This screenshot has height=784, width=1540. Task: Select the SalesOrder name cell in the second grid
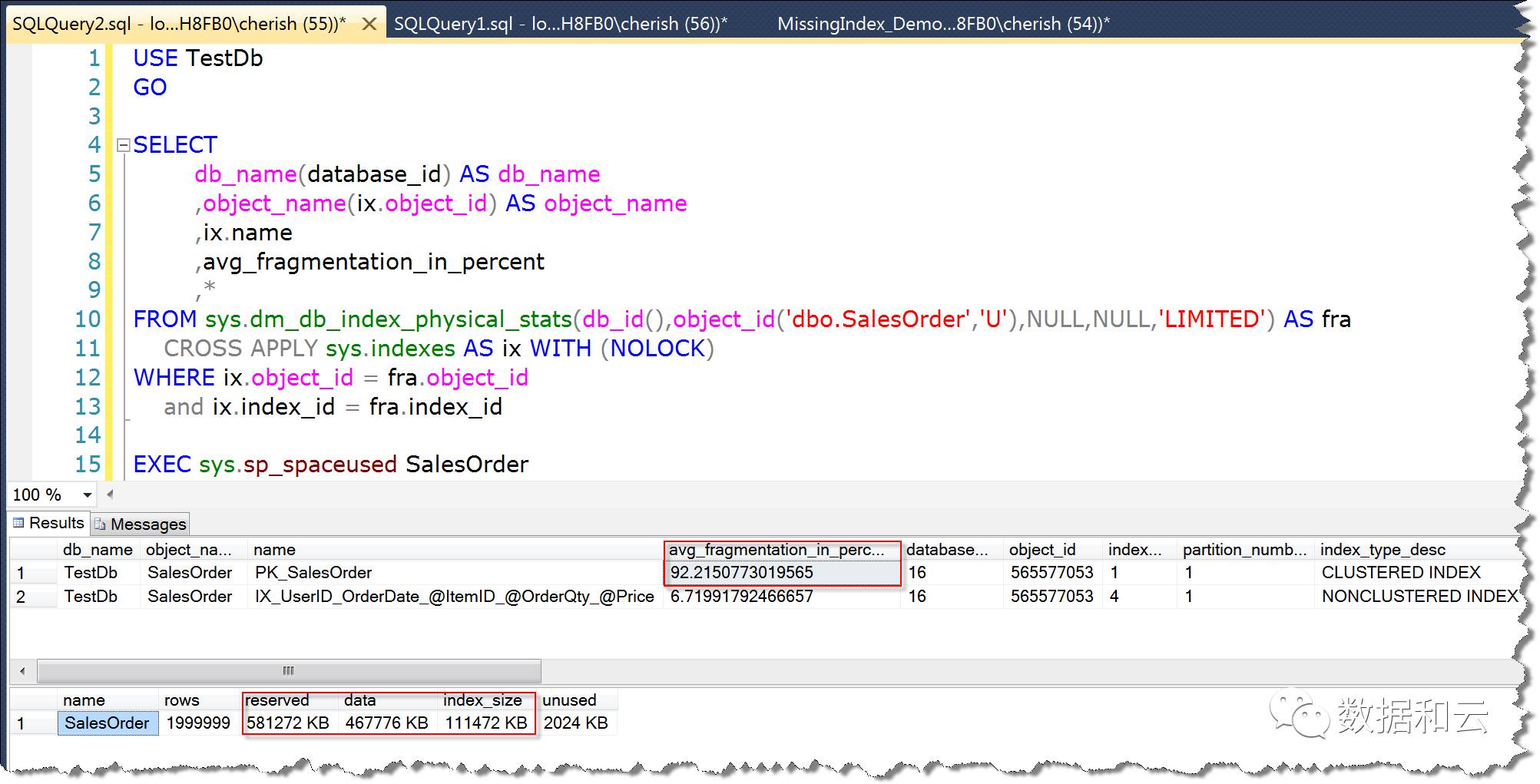pyautogui.click(x=108, y=723)
